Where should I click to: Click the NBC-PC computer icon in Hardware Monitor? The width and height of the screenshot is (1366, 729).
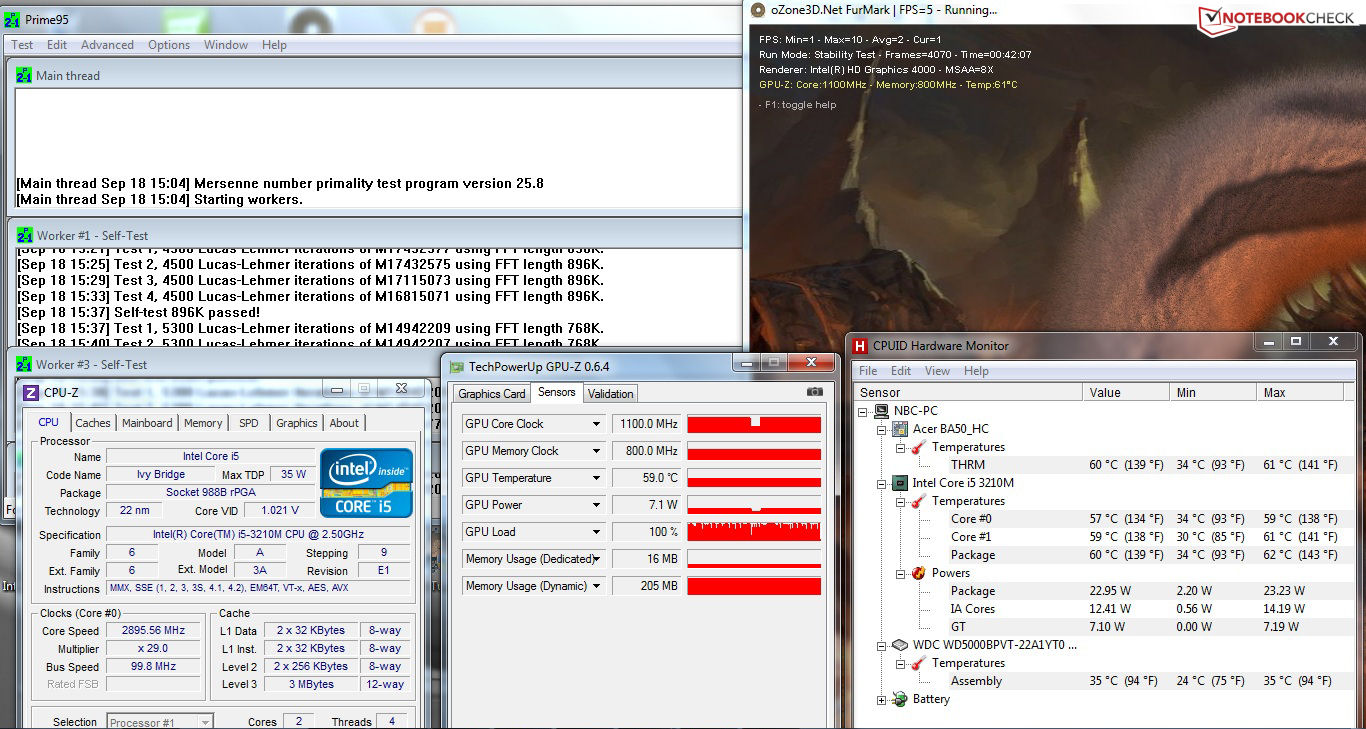pyautogui.click(x=882, y=411)
